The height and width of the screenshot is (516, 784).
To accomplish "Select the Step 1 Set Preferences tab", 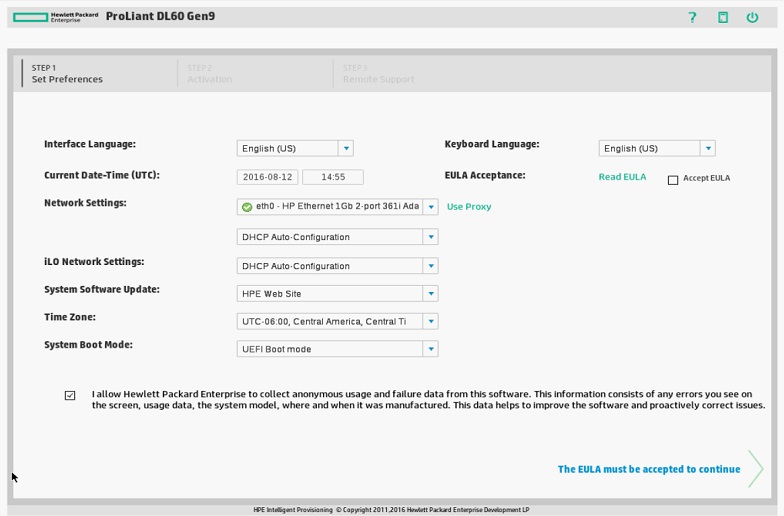I will pyautogui.click(x=67, y=74).
